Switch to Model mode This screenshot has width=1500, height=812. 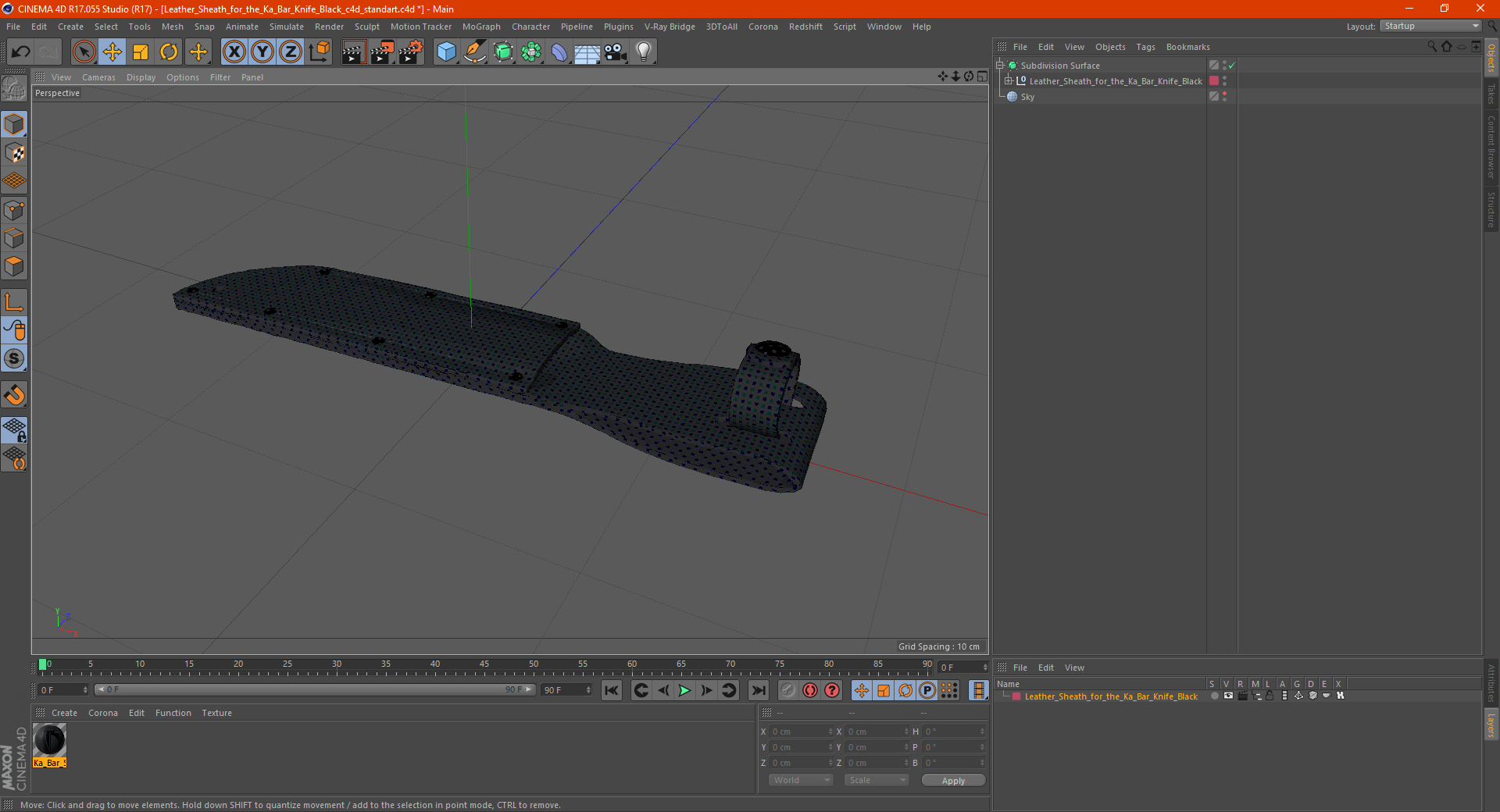pyautogui.click(x=14, y=125)
